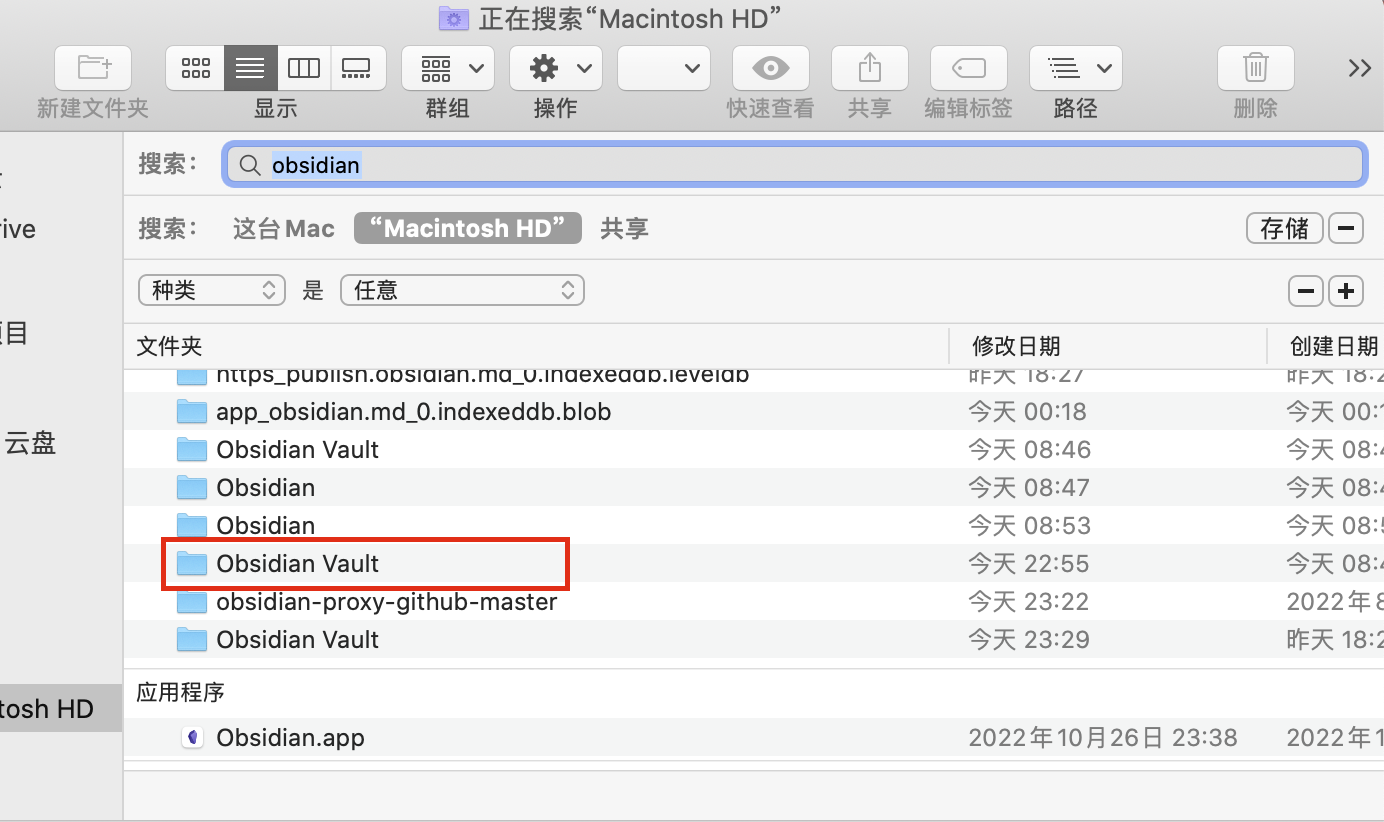Open the 种类 criteria dropdown
1384x822 pixels.
click(x=212, y=290)
